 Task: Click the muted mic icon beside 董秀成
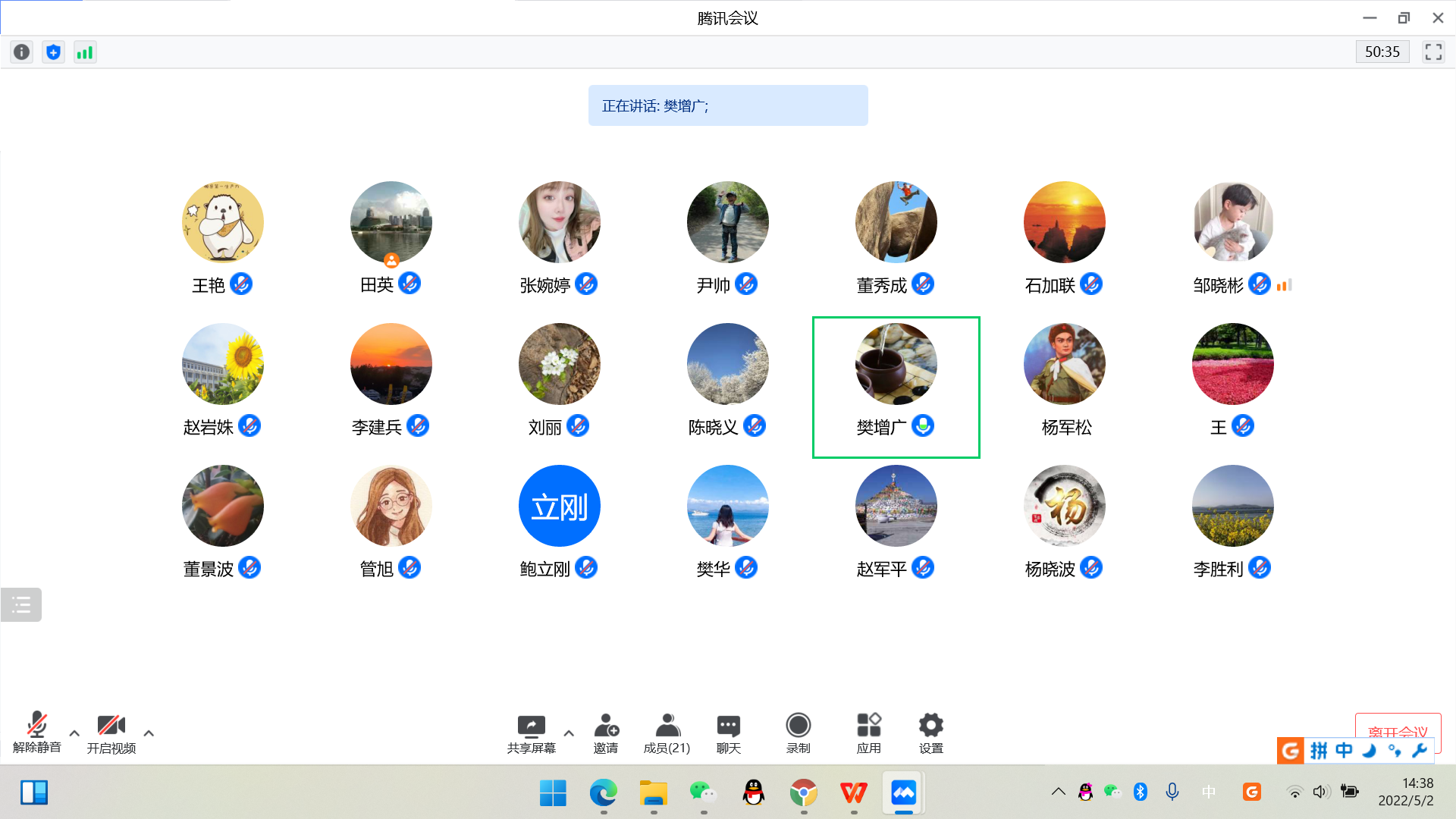923,284
